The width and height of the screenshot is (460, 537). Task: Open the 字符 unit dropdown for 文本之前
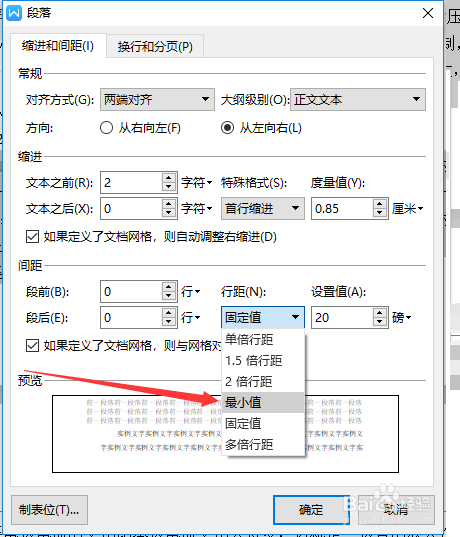(197, 183)
